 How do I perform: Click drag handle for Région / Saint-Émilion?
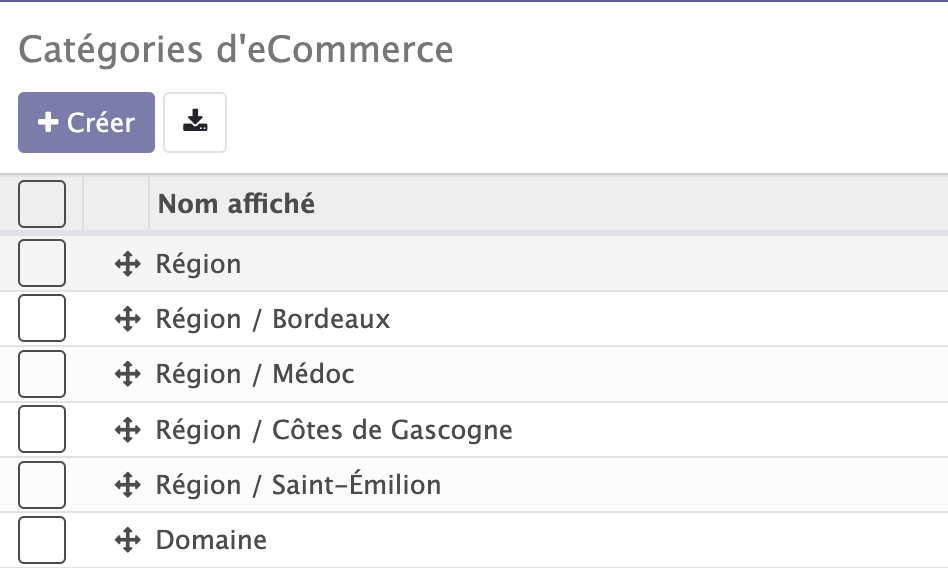click(x=127, y=485)
